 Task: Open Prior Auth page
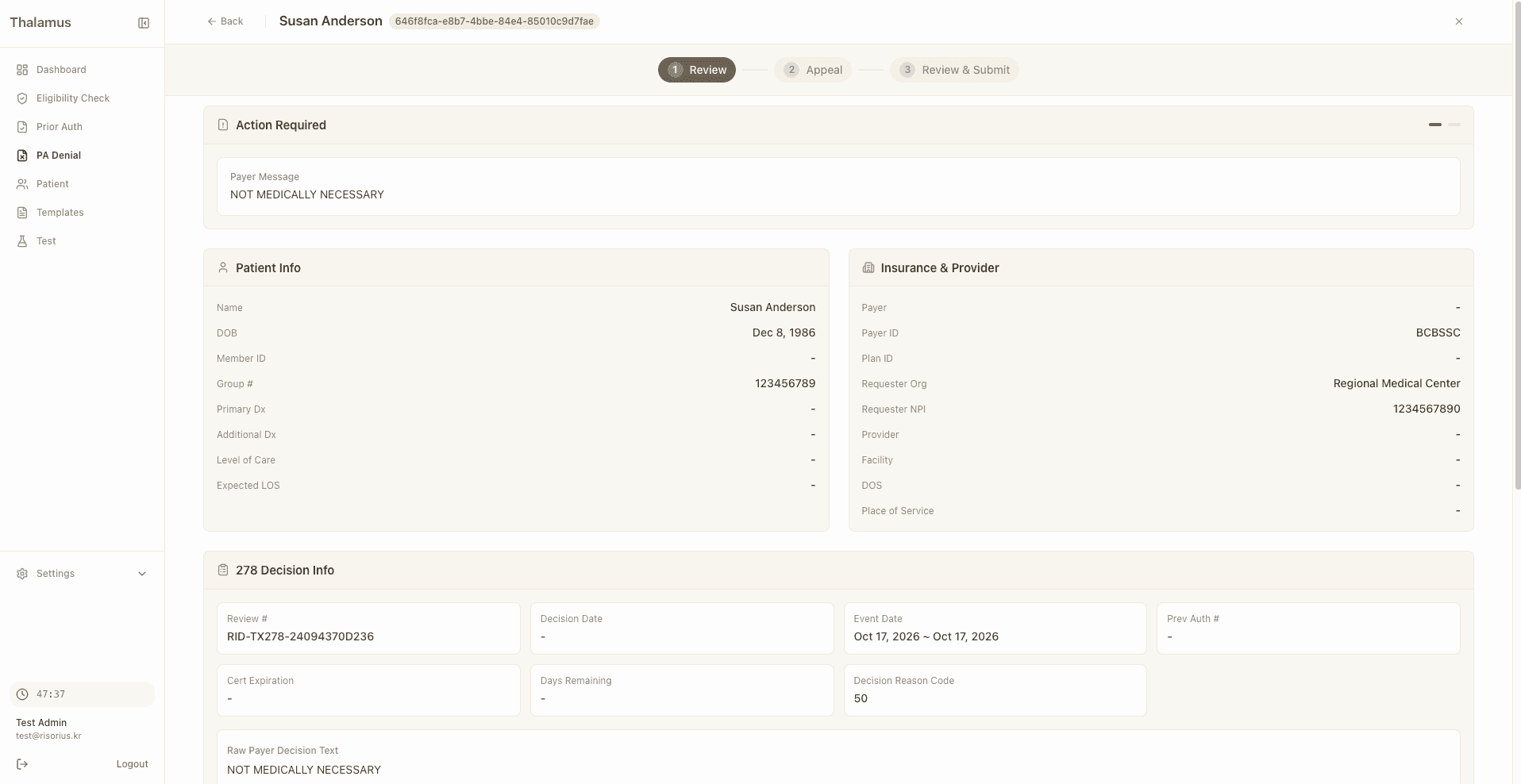pos(83,127)
